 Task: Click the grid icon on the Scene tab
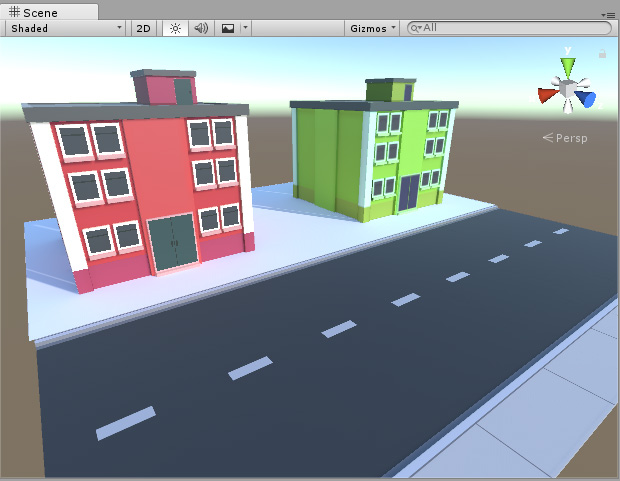click(14, 11)
